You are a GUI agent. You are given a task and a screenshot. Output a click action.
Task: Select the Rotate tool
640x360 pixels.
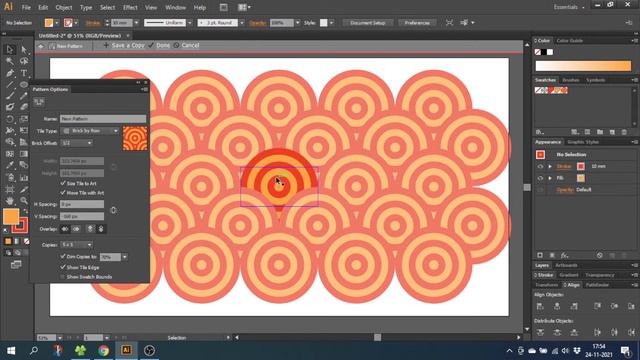[10, 120]
